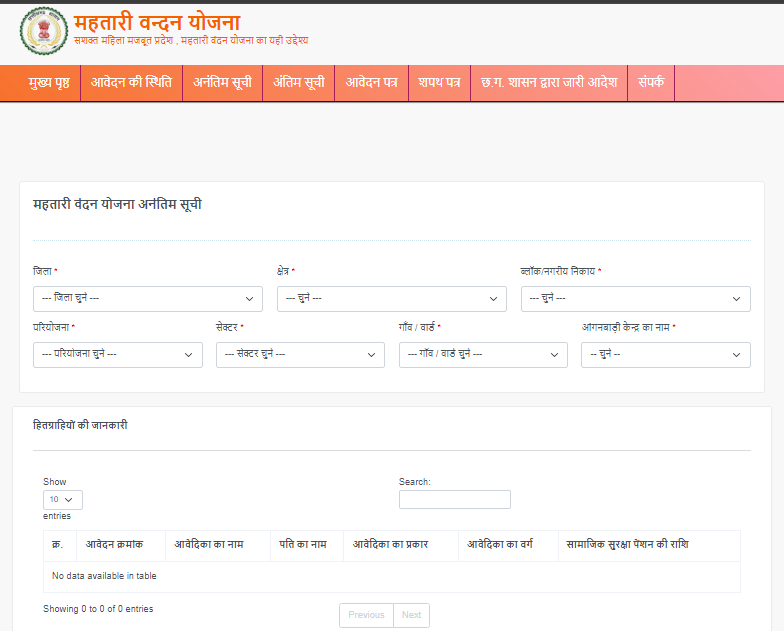The width and height of the screenshot is (784, 631).
Task: Sort by आवेदिका का नाम column header
Action: (x=218, y=546)
